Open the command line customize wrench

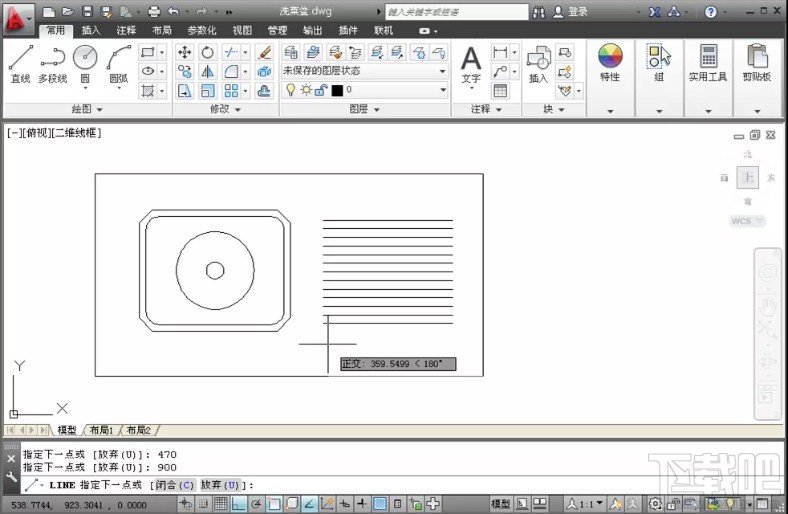click(x=11, y=477)
